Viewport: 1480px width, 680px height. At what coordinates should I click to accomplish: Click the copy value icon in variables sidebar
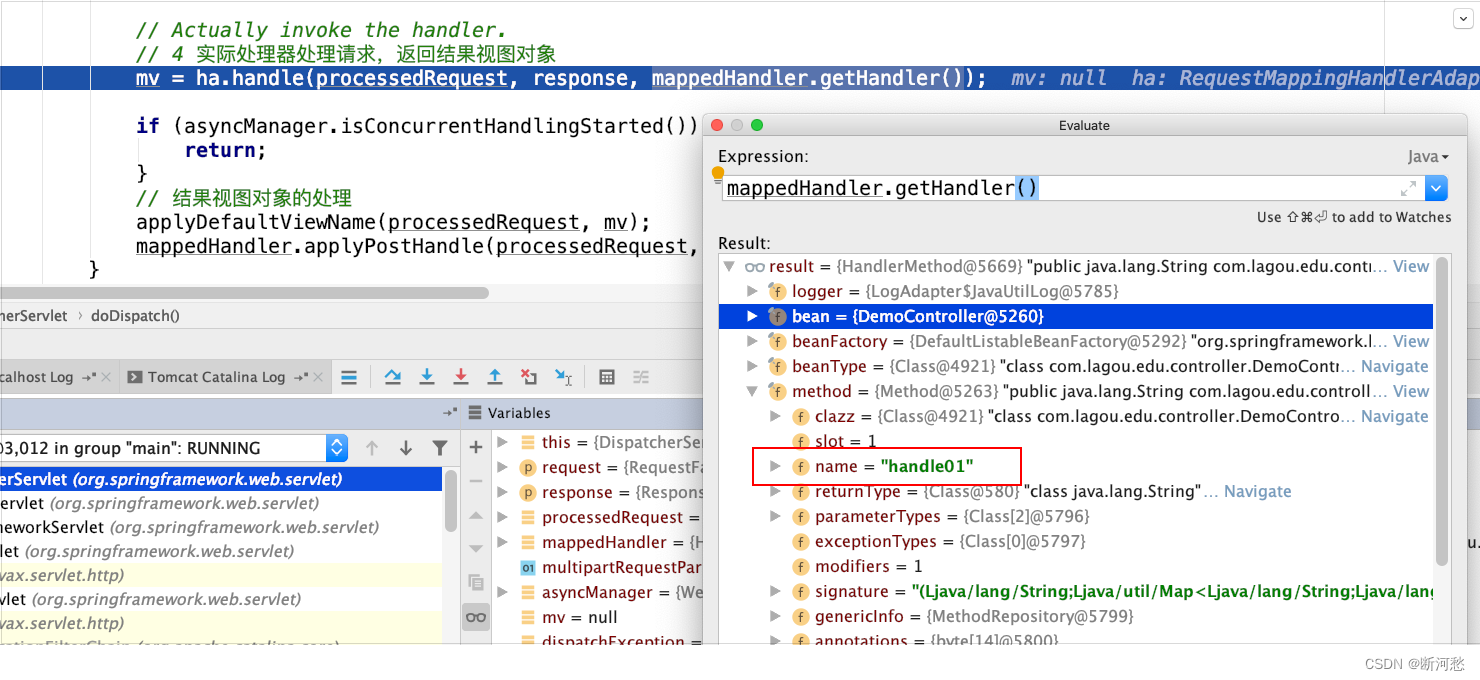[476, 581]
